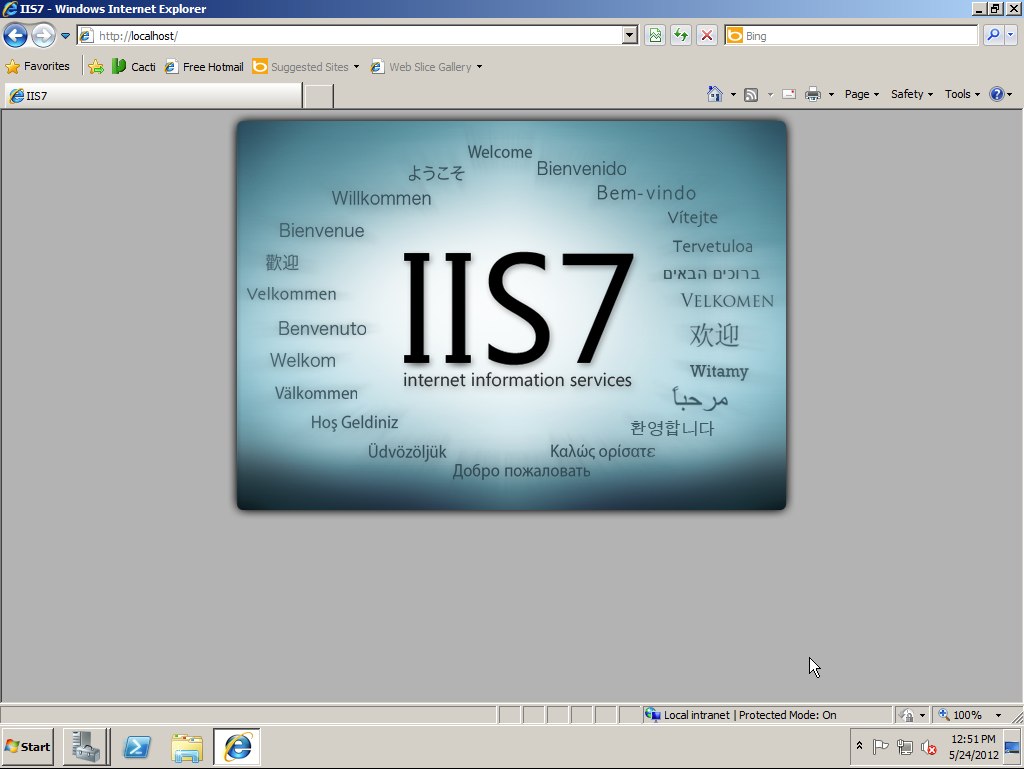Click Local intranet Protected Mode status

[767, 715]
